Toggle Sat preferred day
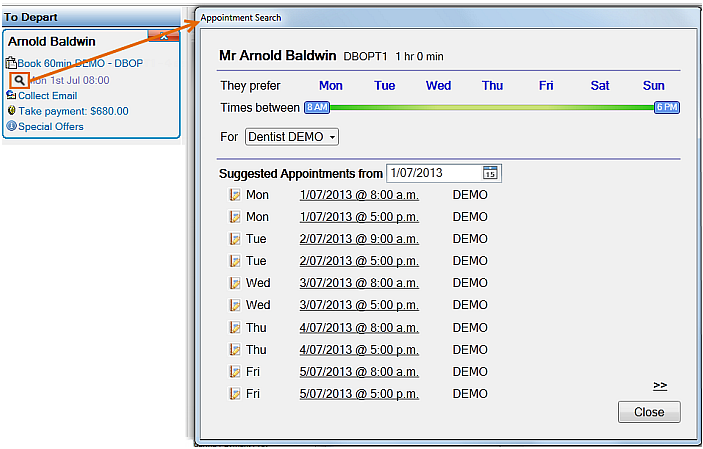 click(600, 86)
